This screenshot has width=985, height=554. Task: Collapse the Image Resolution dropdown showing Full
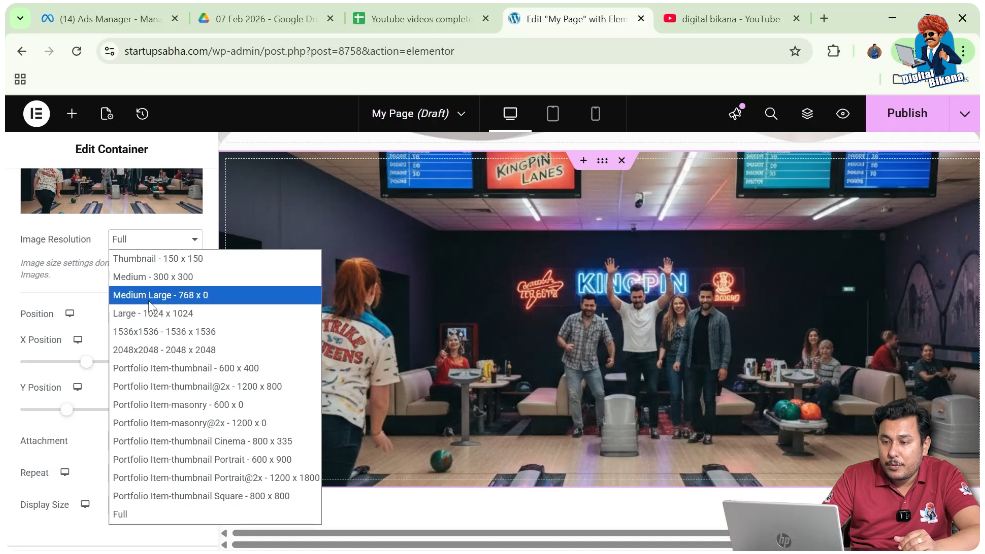click(155, 239)
